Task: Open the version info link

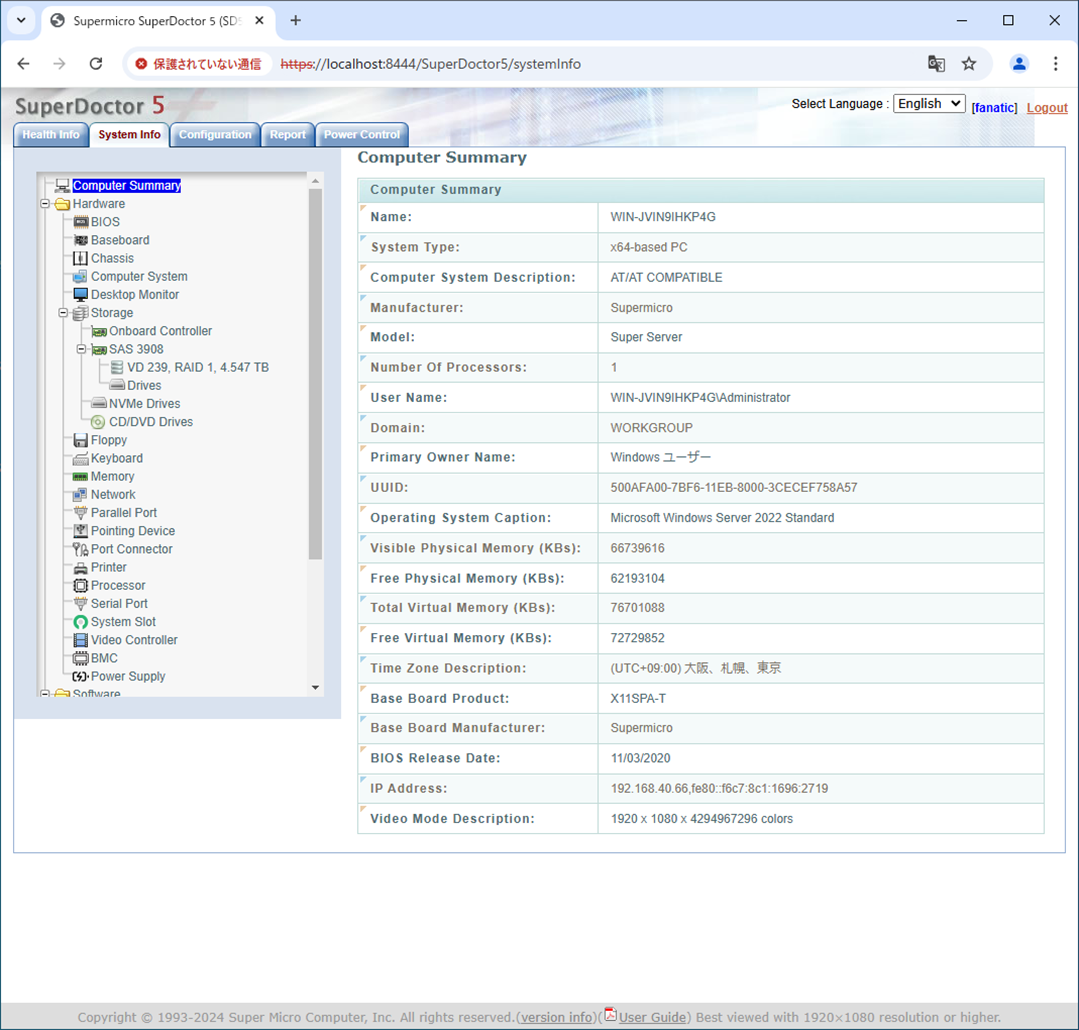Action: (556, 1018)
